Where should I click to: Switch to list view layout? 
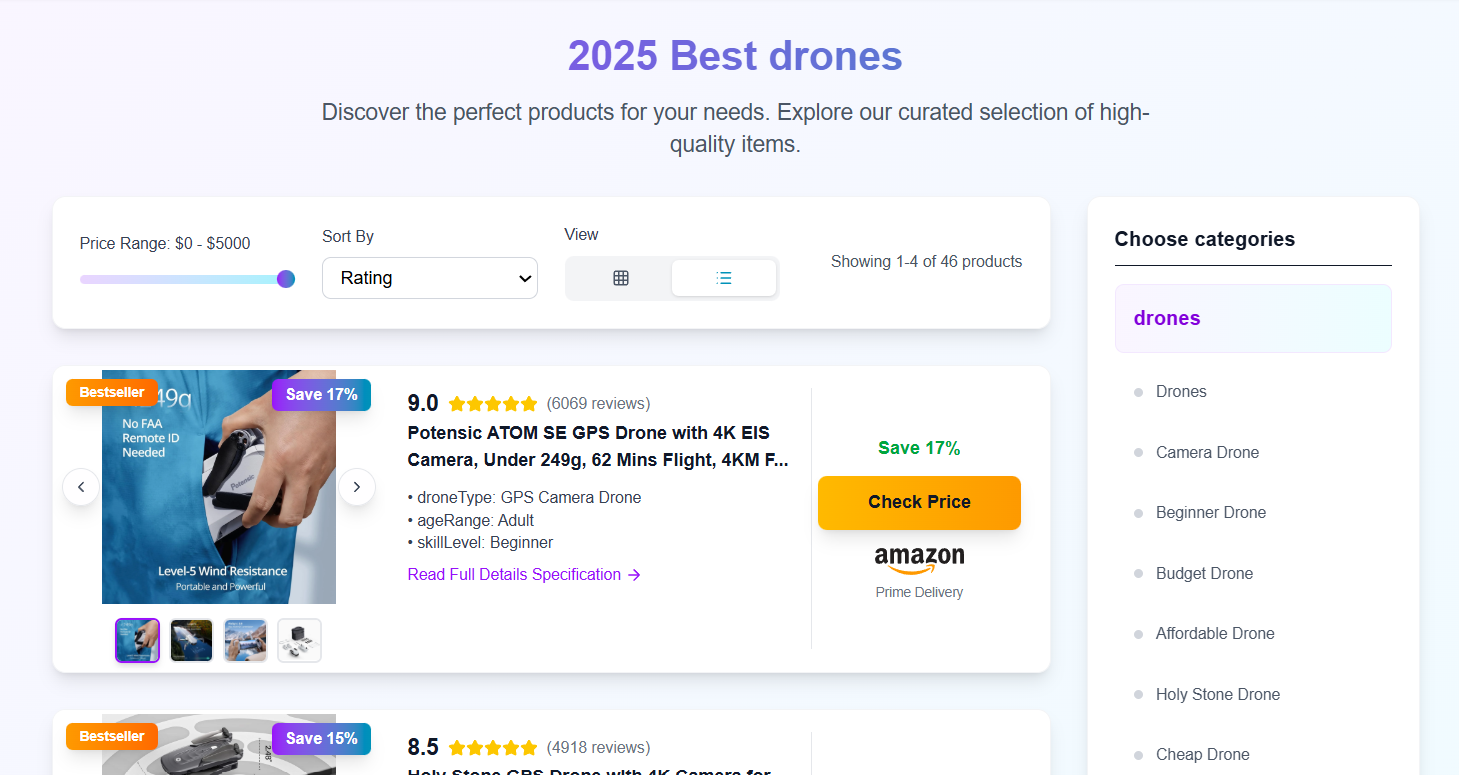723,278
